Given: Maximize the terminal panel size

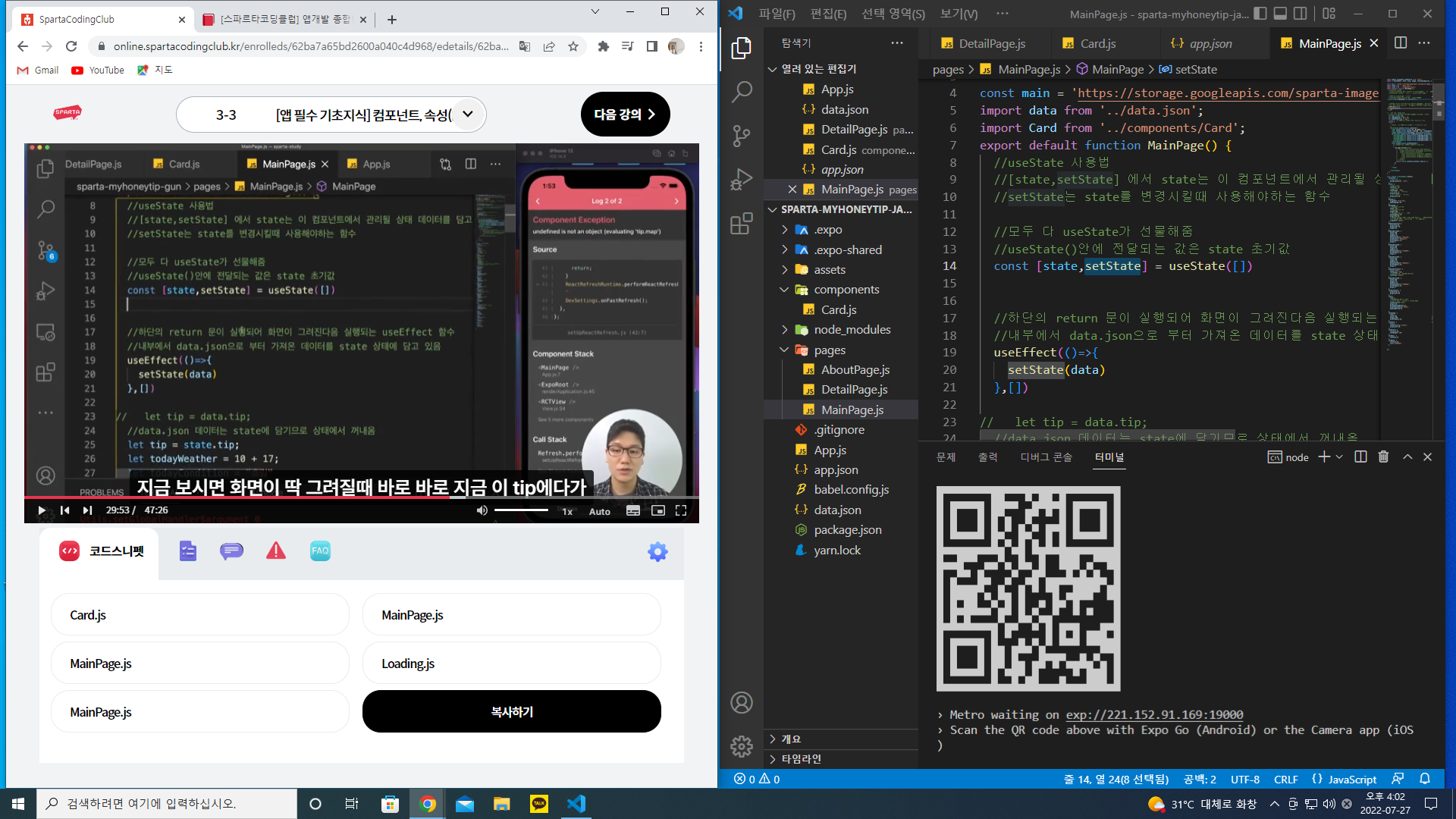Looking at the screenshot, I should click(x=1407, y=457).
